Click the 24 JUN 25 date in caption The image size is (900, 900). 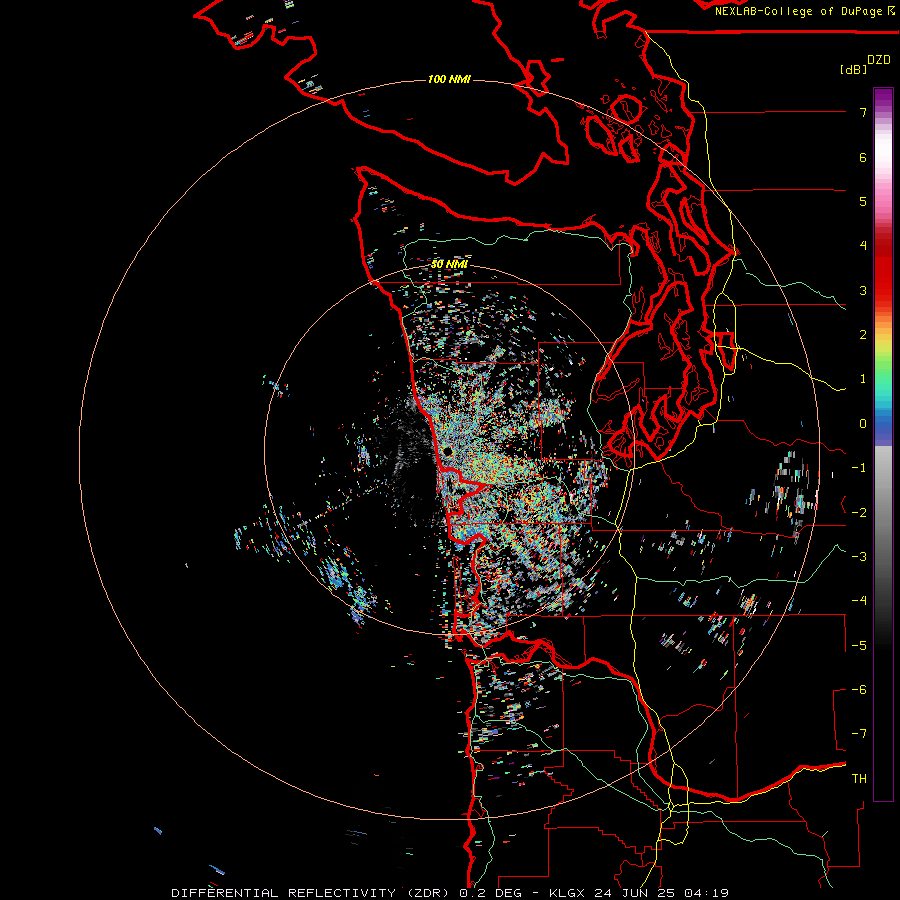point(635,893)
